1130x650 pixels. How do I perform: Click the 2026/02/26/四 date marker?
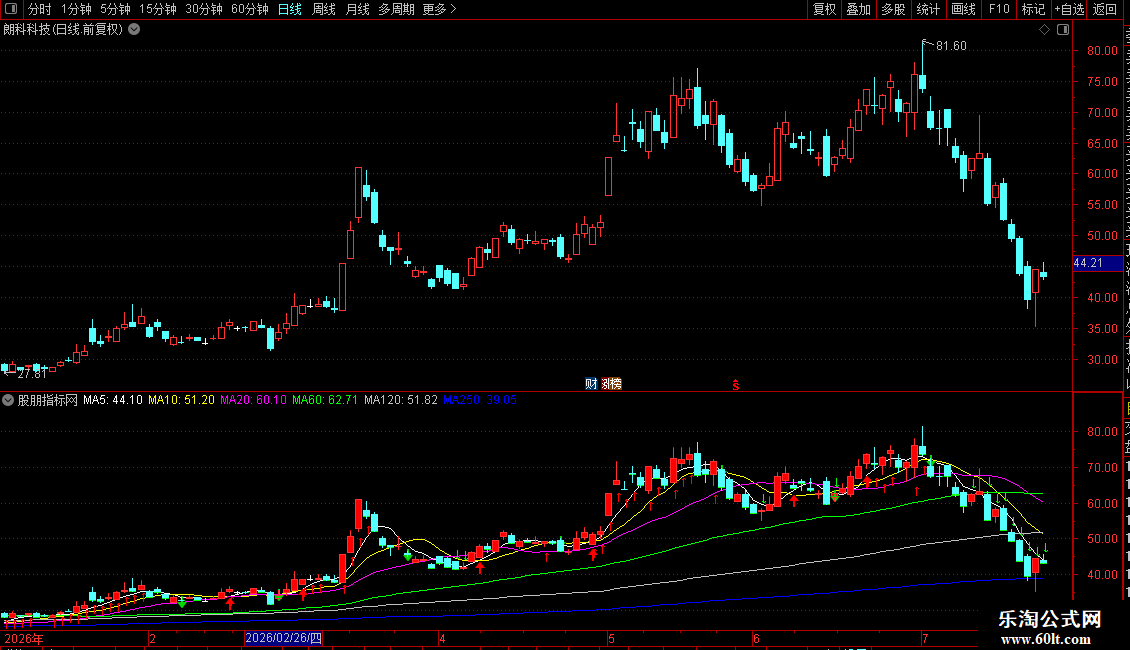283,638
